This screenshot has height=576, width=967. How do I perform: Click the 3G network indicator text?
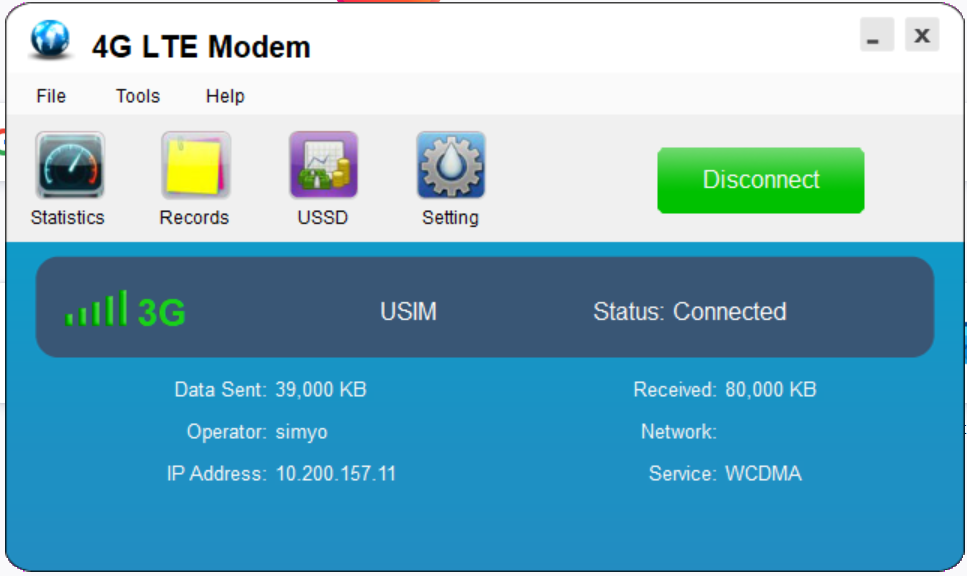pyautogui.click(x=162, y=312)
